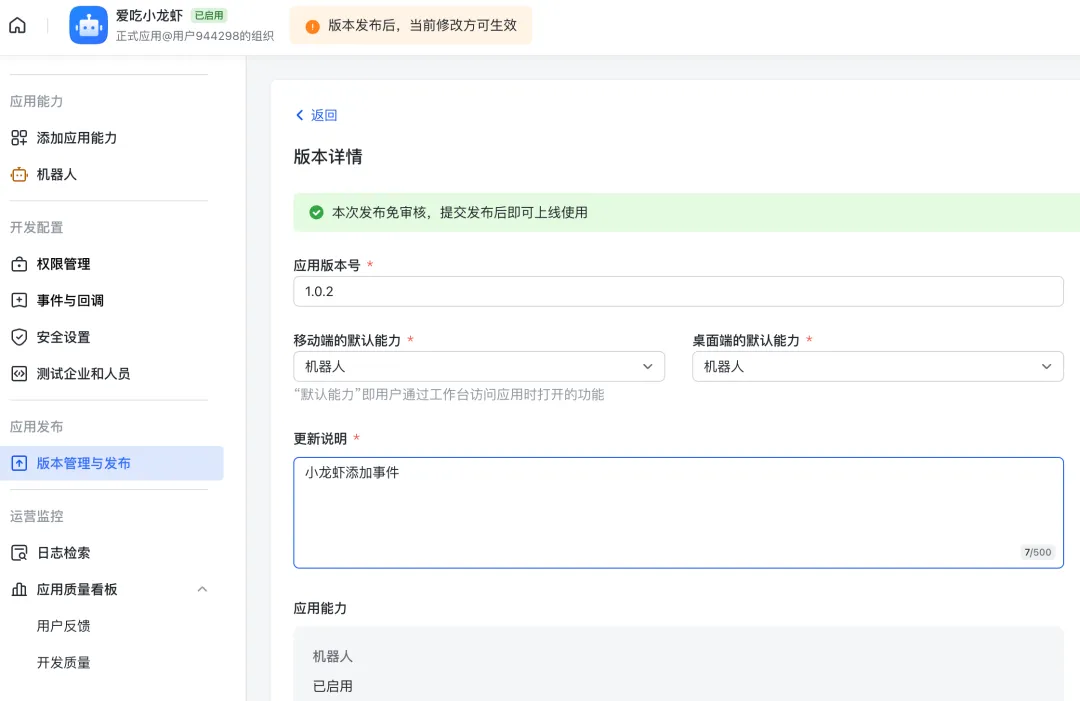Viewport: 1080px width, 701px height.
Task: Click the orange warning icon in banner
Action: 312,26
